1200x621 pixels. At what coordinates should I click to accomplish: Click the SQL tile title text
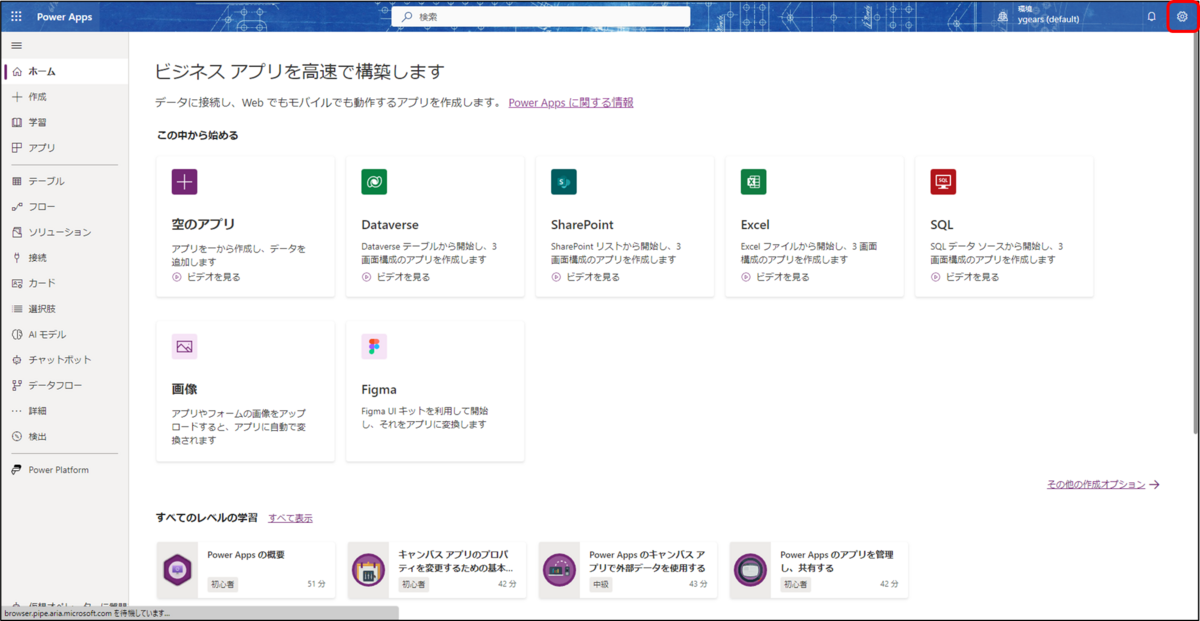(942, 225)
